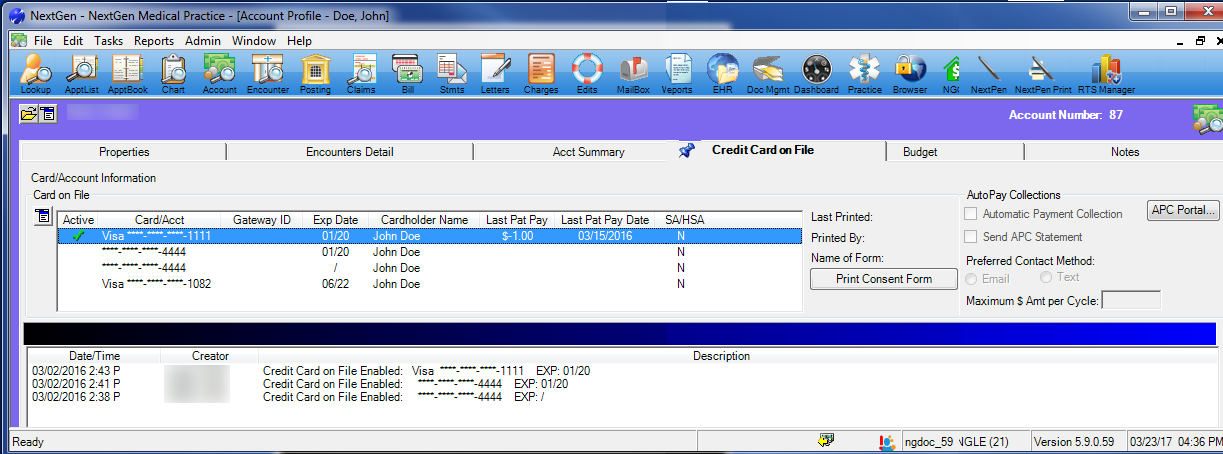Choose Text preferred contact radio button
Screen dimensions: 1223x454
pos(1046,277)
